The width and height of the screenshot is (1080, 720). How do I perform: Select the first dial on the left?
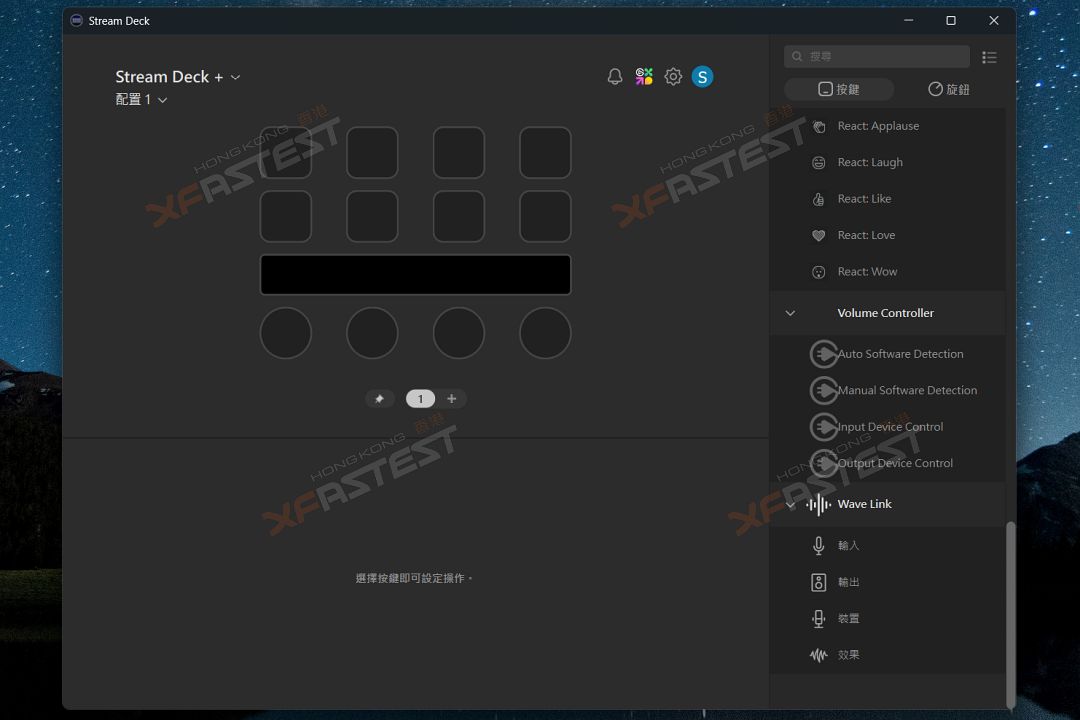click(x=286, y=333)
